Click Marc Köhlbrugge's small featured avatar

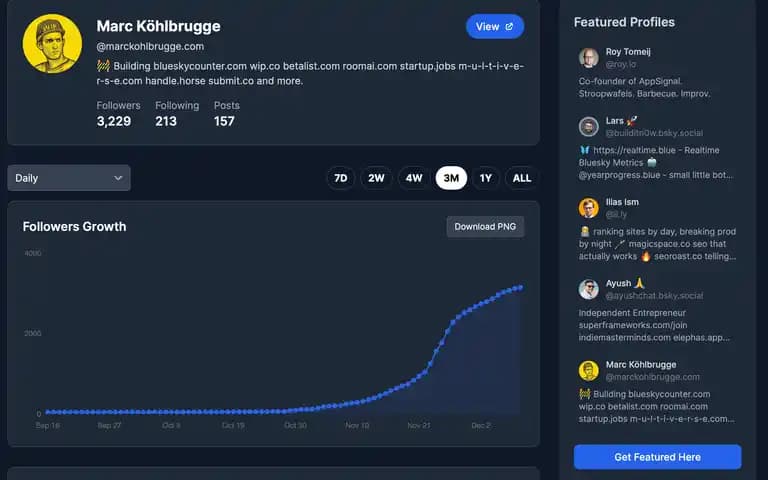pos(588,371)
